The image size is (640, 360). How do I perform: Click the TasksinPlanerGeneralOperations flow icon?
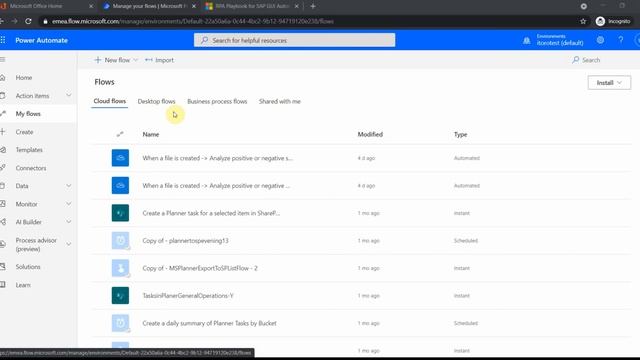click(x=120, y=296)
